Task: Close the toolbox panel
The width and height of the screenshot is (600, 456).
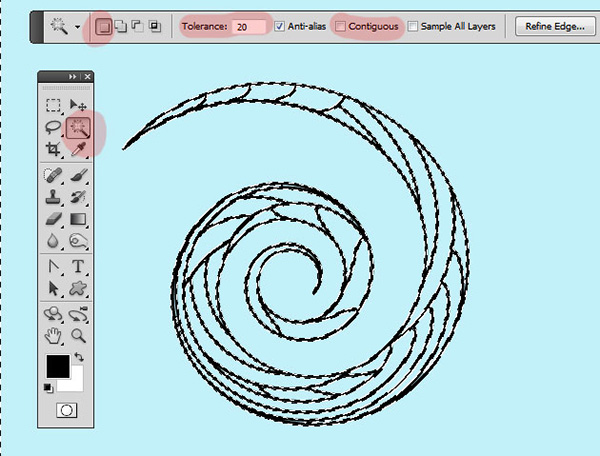Action: pos(87,77)
